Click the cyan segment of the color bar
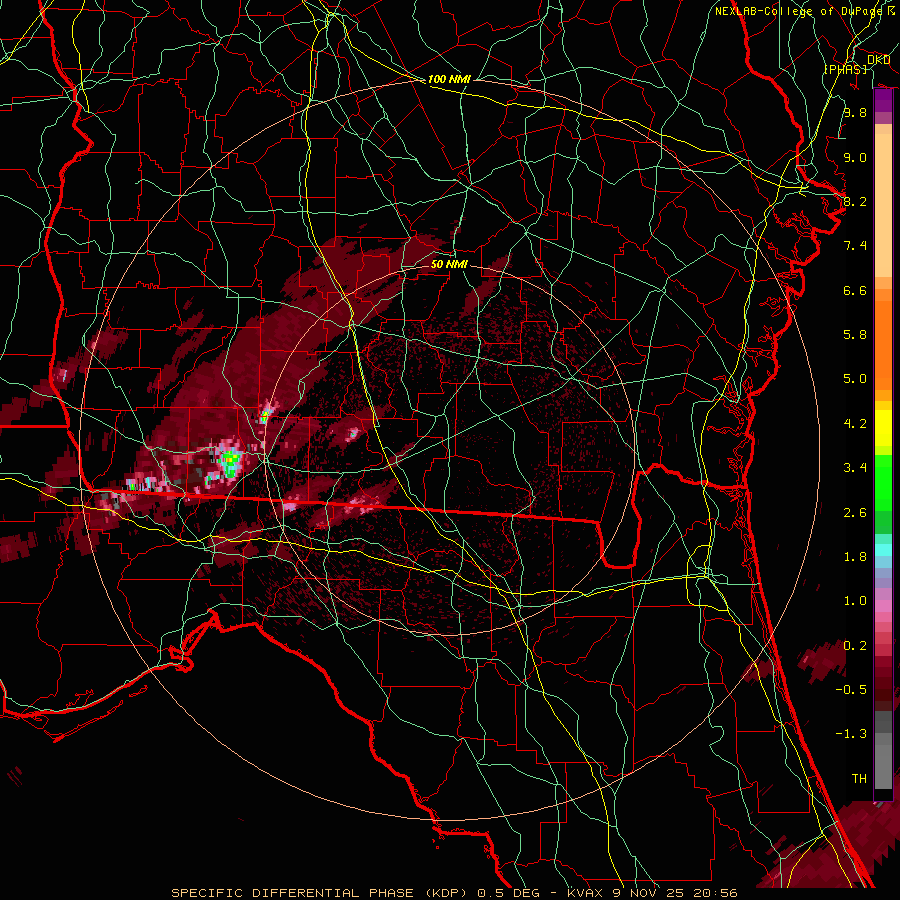The image size is (900, 900). (883, 550)
